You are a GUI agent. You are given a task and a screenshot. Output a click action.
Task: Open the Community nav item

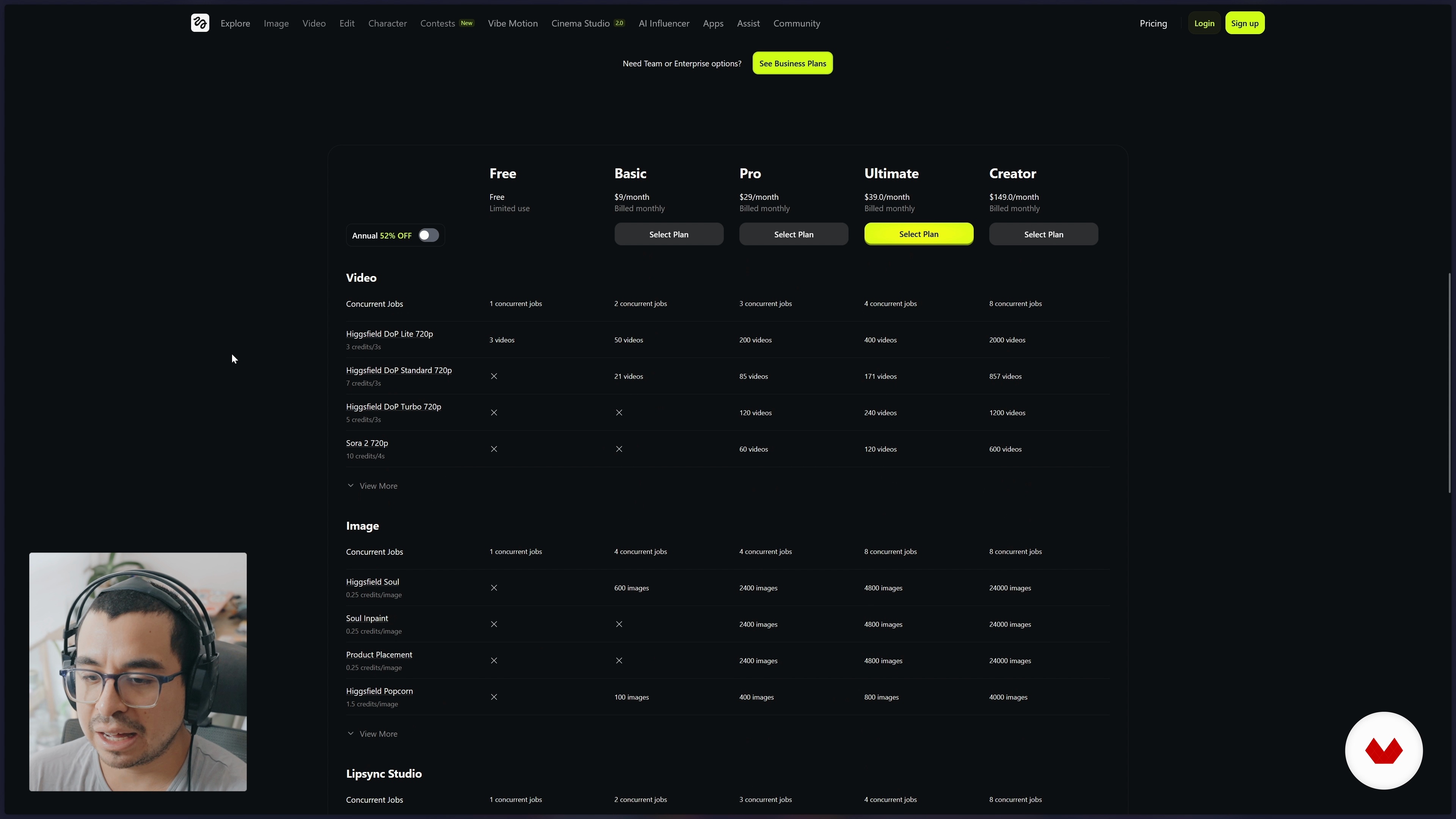(797, 23)
